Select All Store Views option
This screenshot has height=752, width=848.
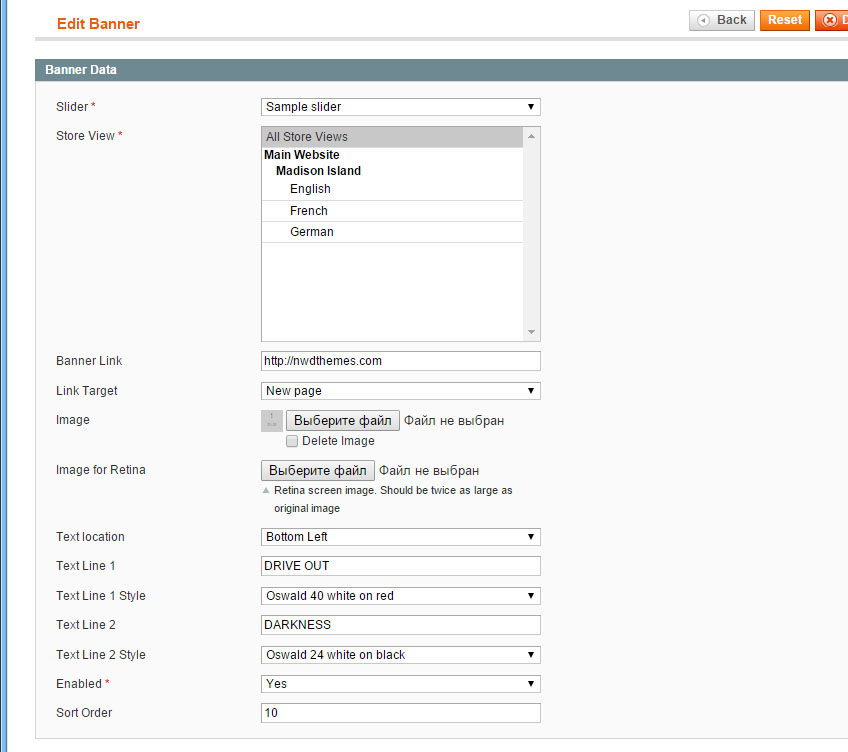392,137
